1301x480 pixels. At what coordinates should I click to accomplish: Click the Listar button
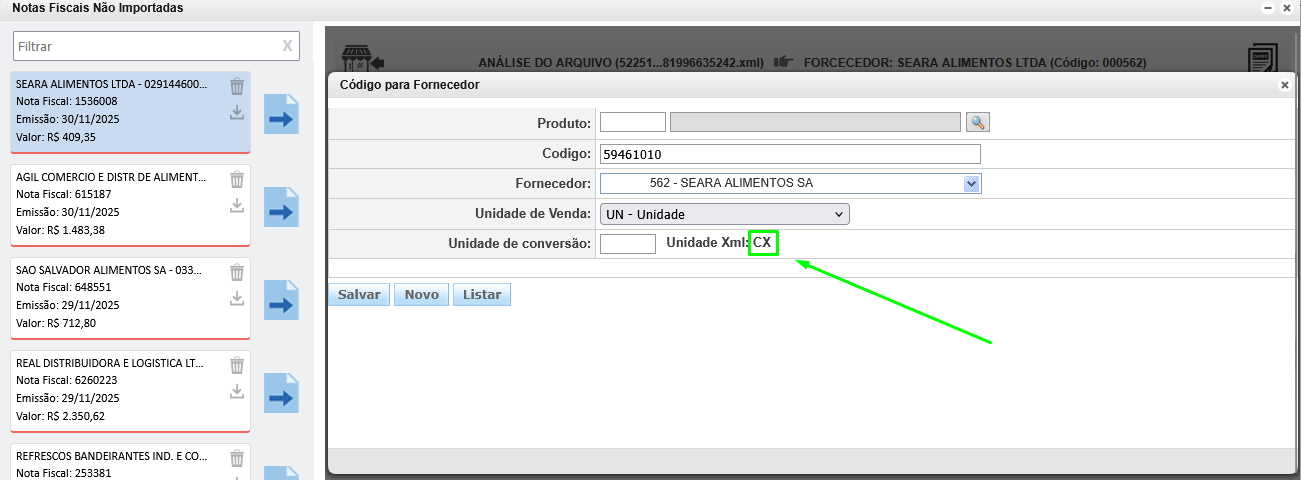[481, 295]
